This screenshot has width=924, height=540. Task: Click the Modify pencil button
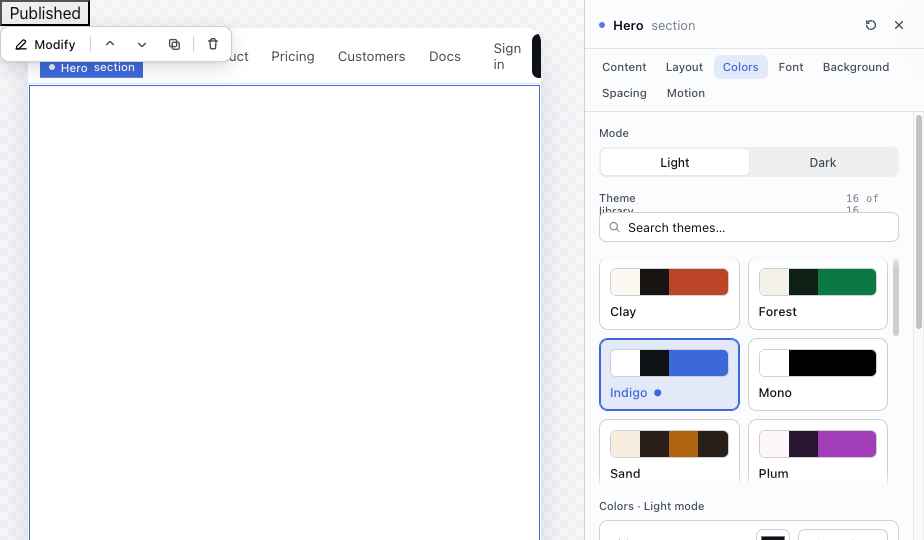[45, 44]
